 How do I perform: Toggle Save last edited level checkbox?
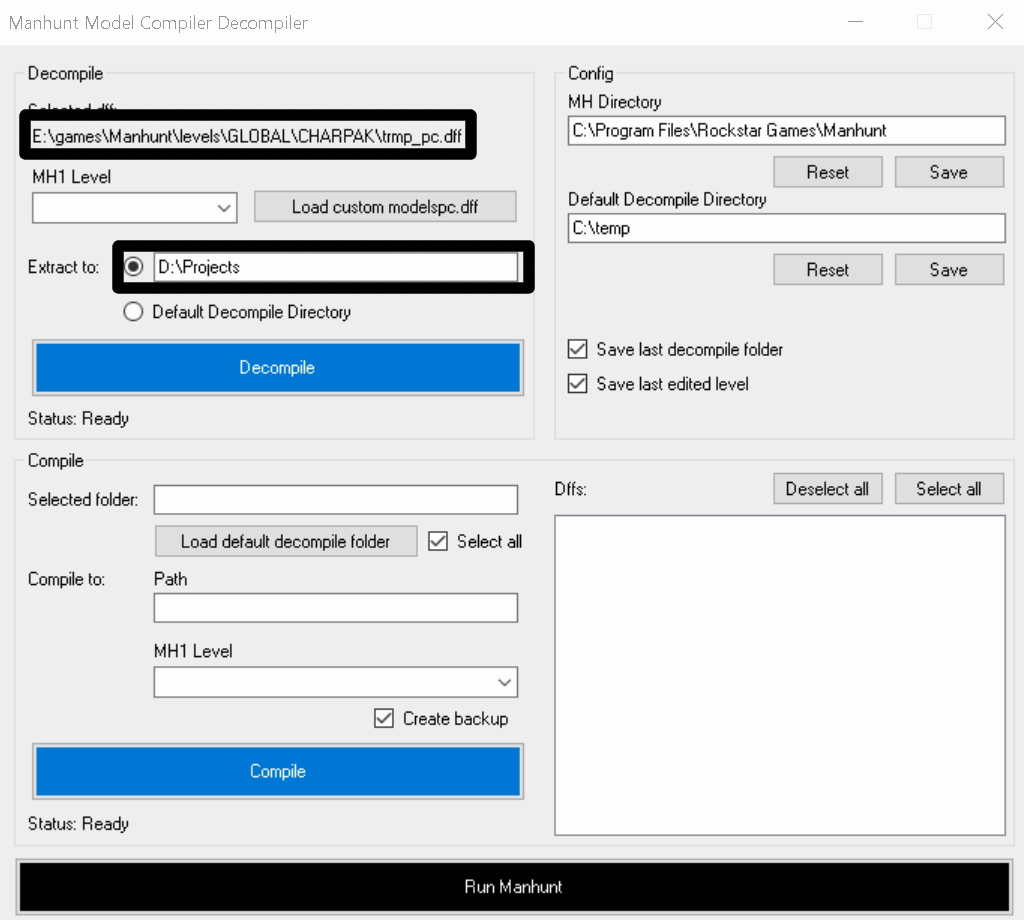pyautogui.click(x=577, y=383)
